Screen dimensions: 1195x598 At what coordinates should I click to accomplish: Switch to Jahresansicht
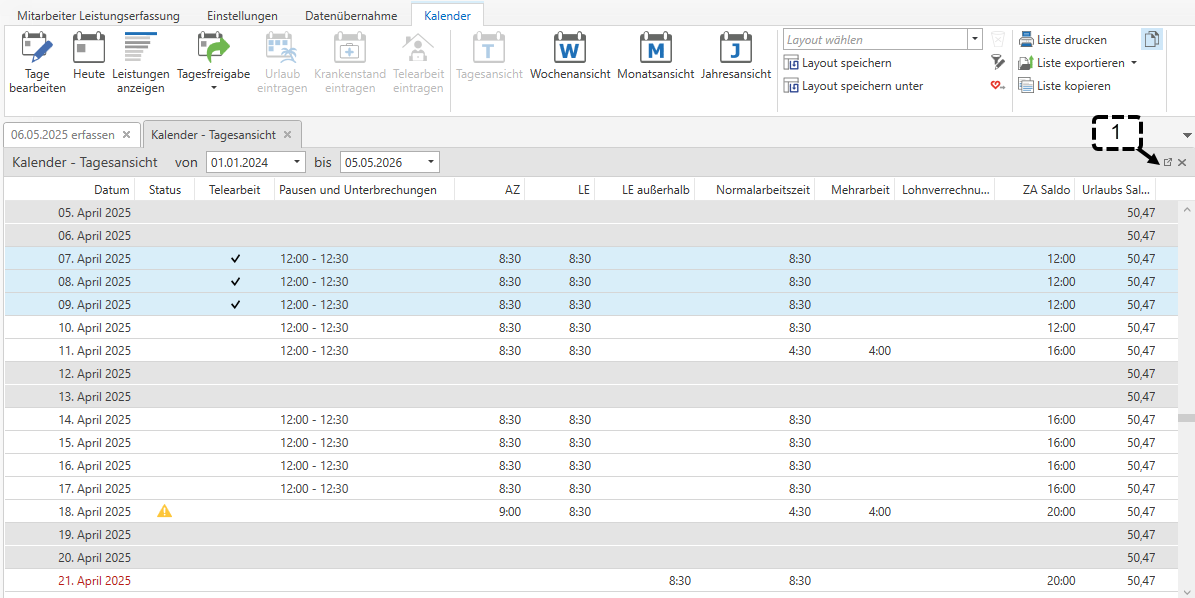pyautogui.click(x=736, y=58)
